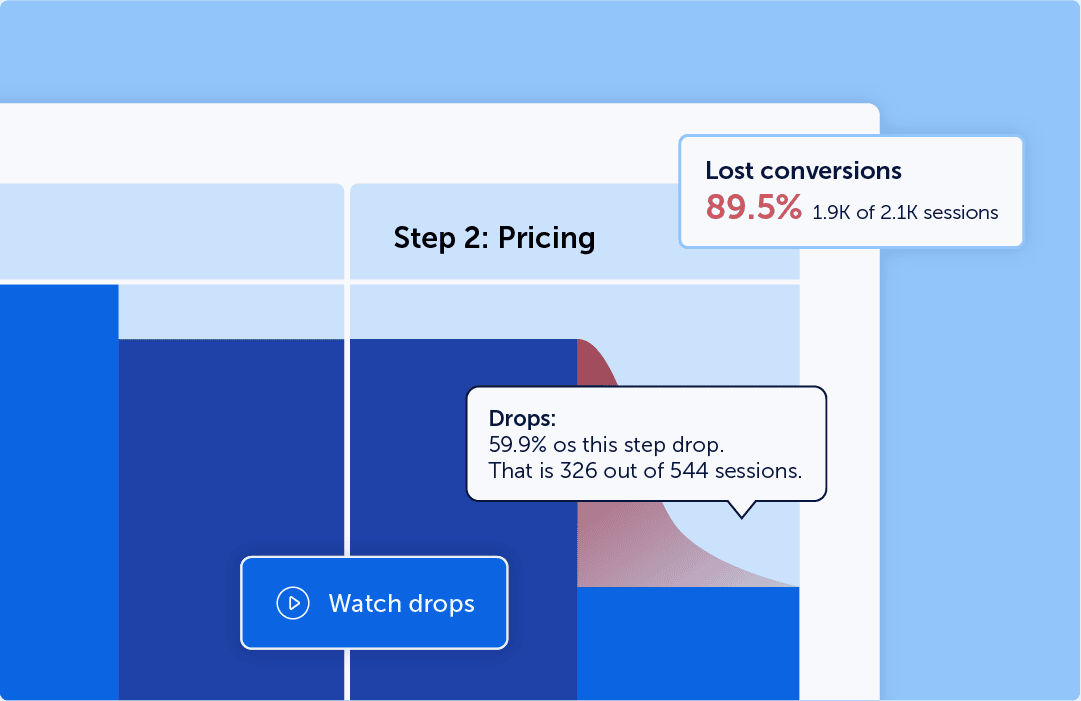Click the tooltip's downward pointer arrow
Image resolution: width=1081 pixels, height=701 pixels.
[x=742, y=510]
